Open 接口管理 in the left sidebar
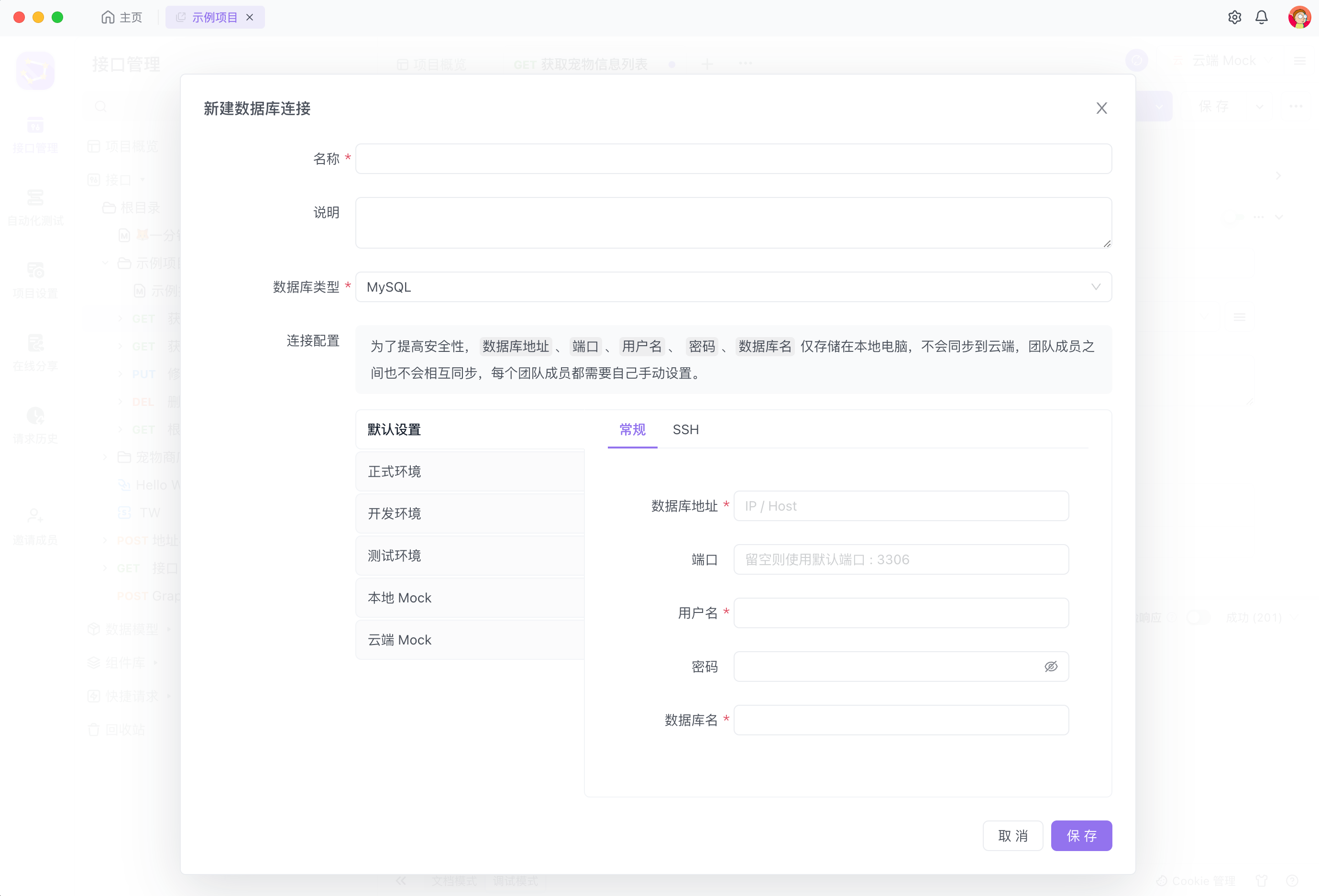This screenshot has height=896, width=1319. pyautogui.click(x=35, y=136)
